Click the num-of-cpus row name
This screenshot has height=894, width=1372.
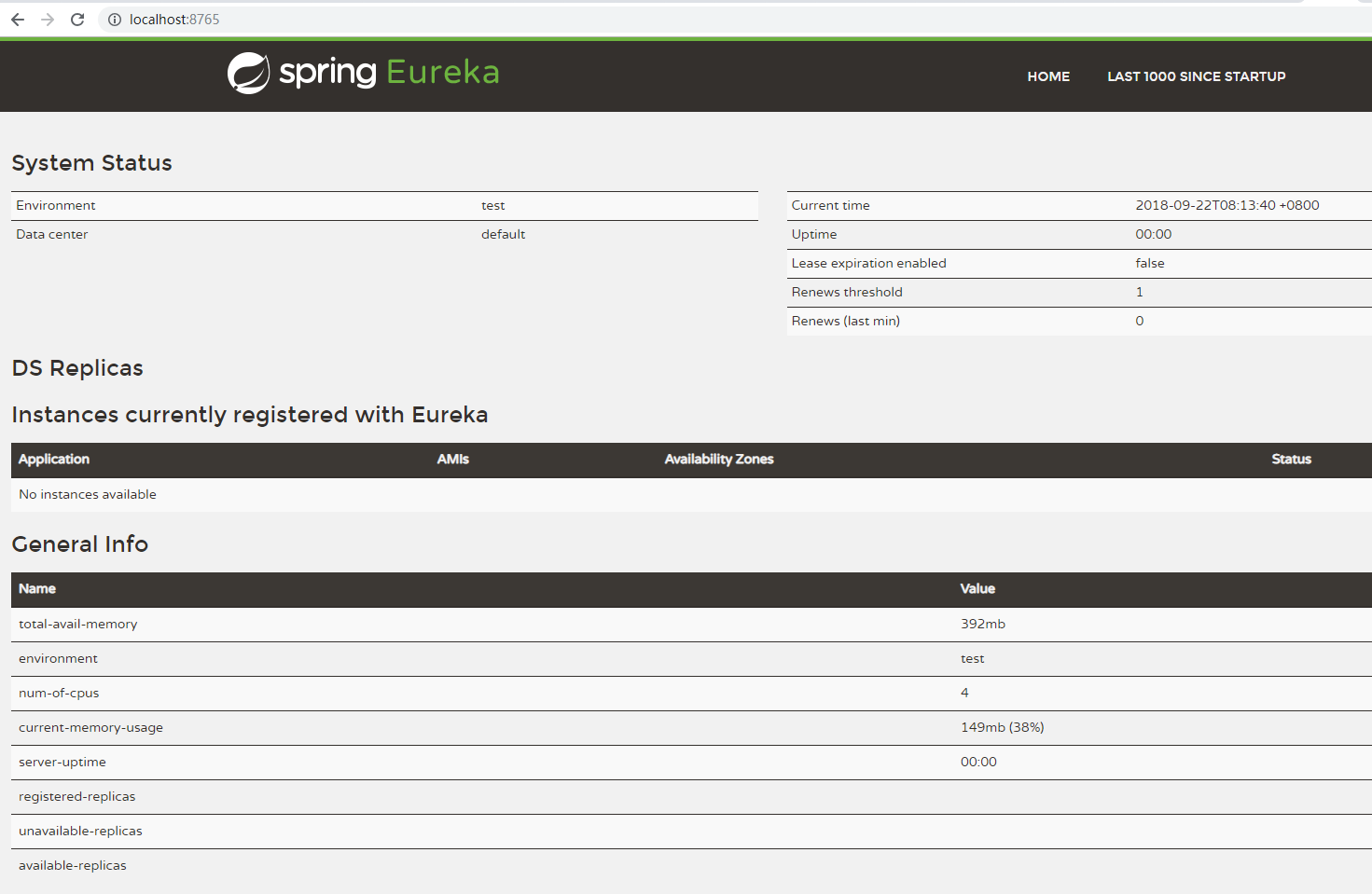[59, 694]
